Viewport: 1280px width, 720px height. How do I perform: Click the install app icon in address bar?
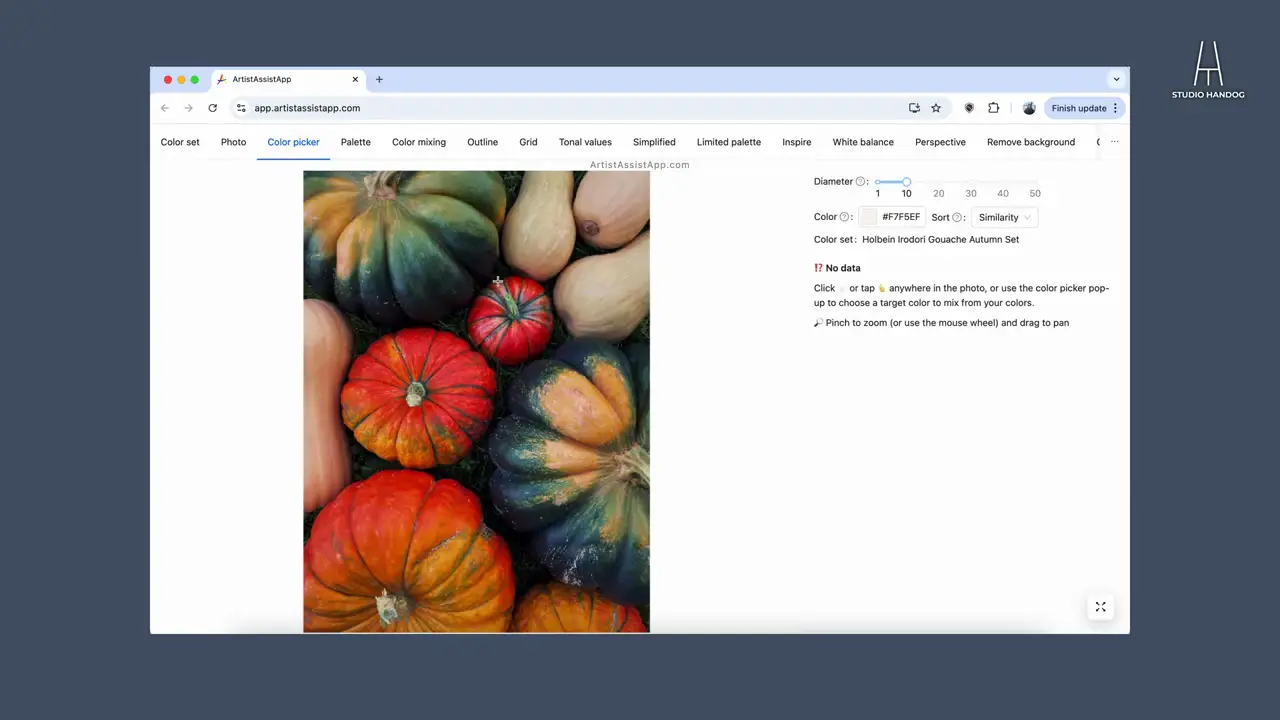(x=914, y=108)
